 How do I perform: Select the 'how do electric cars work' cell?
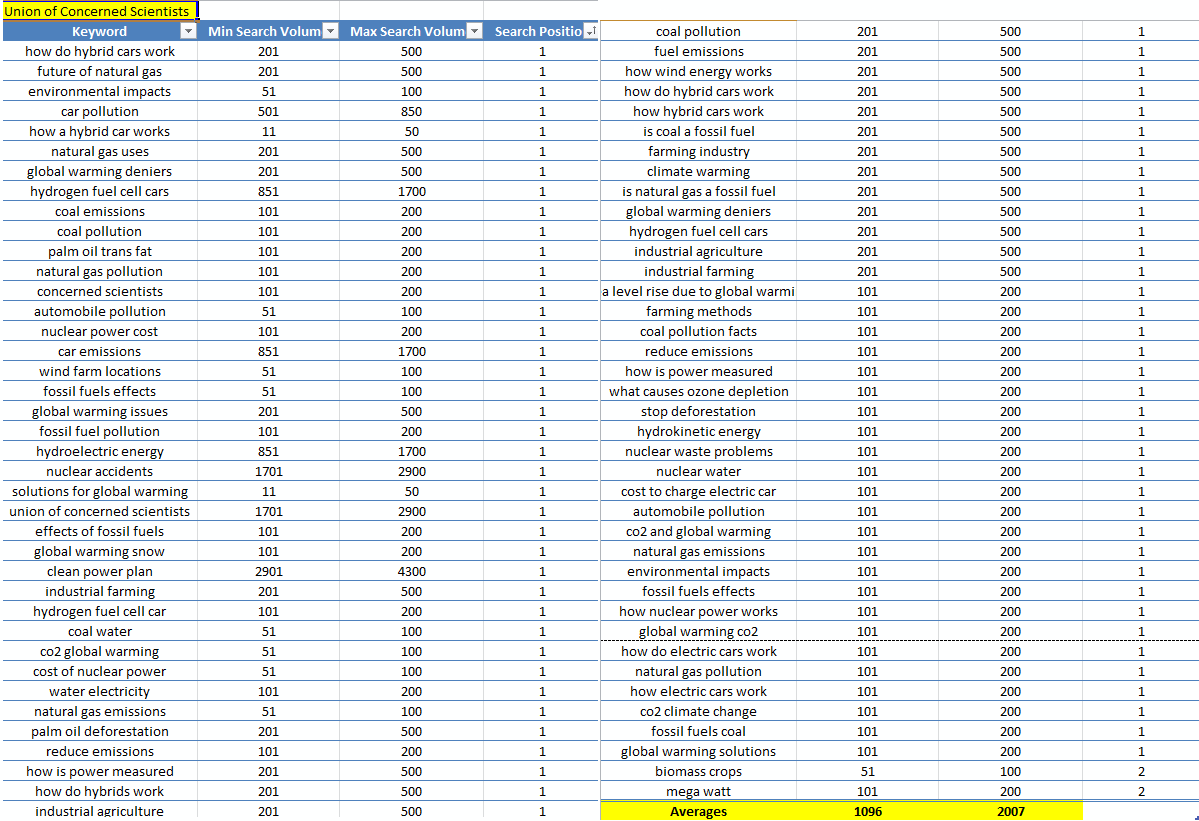point(698,651)
